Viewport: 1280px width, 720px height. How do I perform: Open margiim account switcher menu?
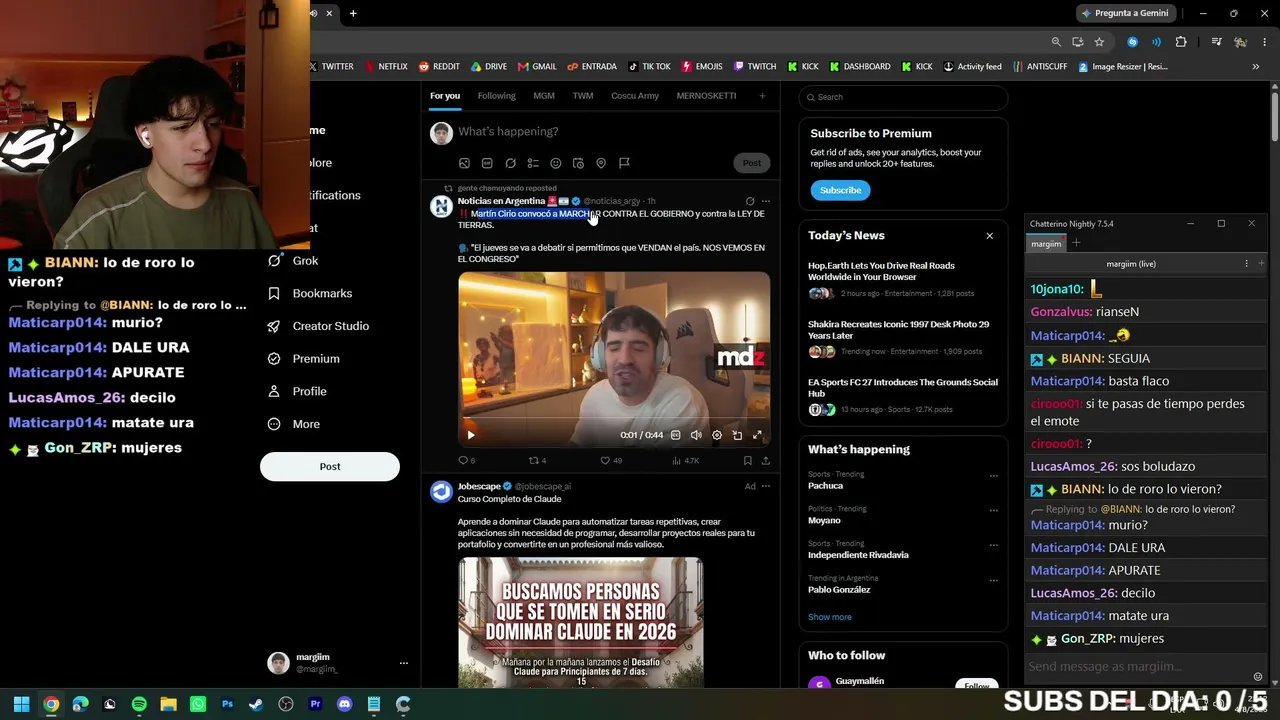pyautogui.click(x=338, y=663)
